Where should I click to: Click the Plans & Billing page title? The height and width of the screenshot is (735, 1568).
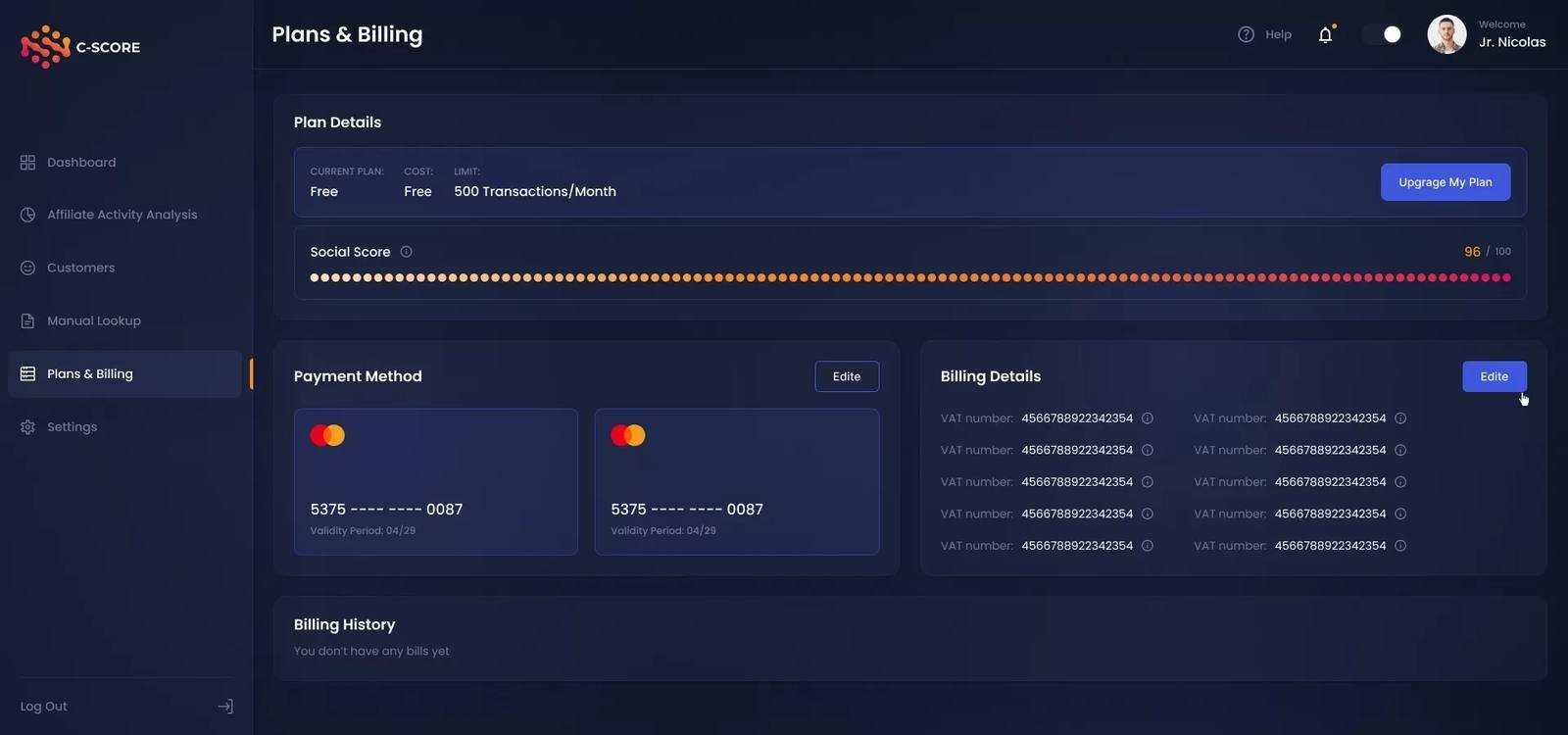[x=347, y=34]
